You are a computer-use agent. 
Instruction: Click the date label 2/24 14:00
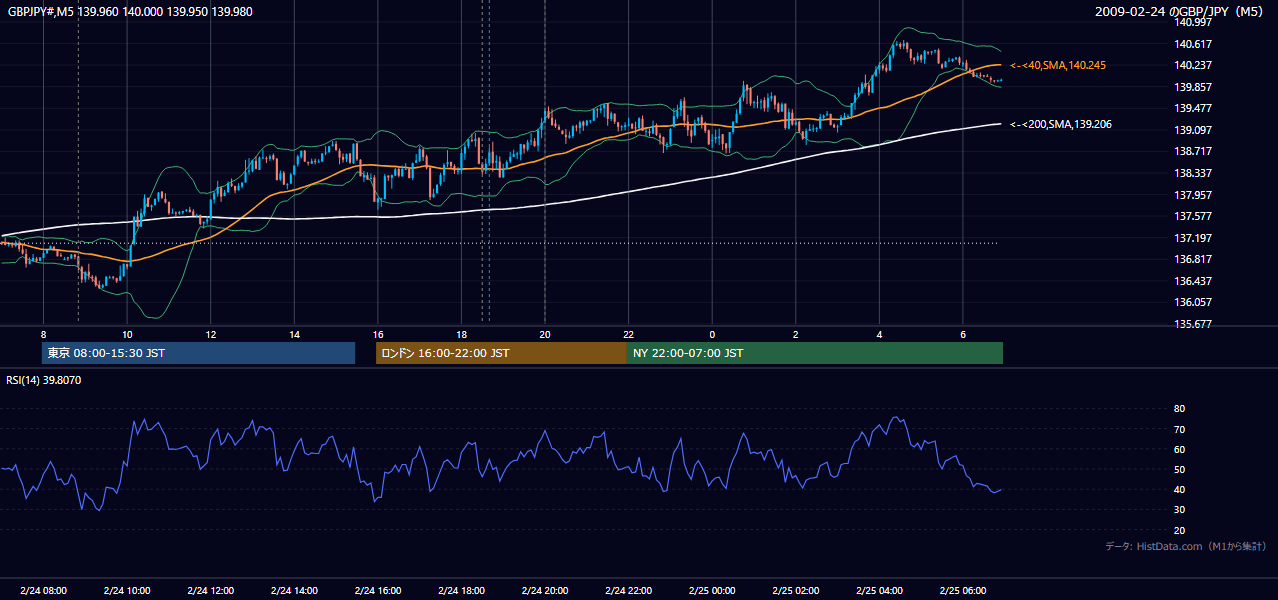pyautogui.click(x=294, y=591)
